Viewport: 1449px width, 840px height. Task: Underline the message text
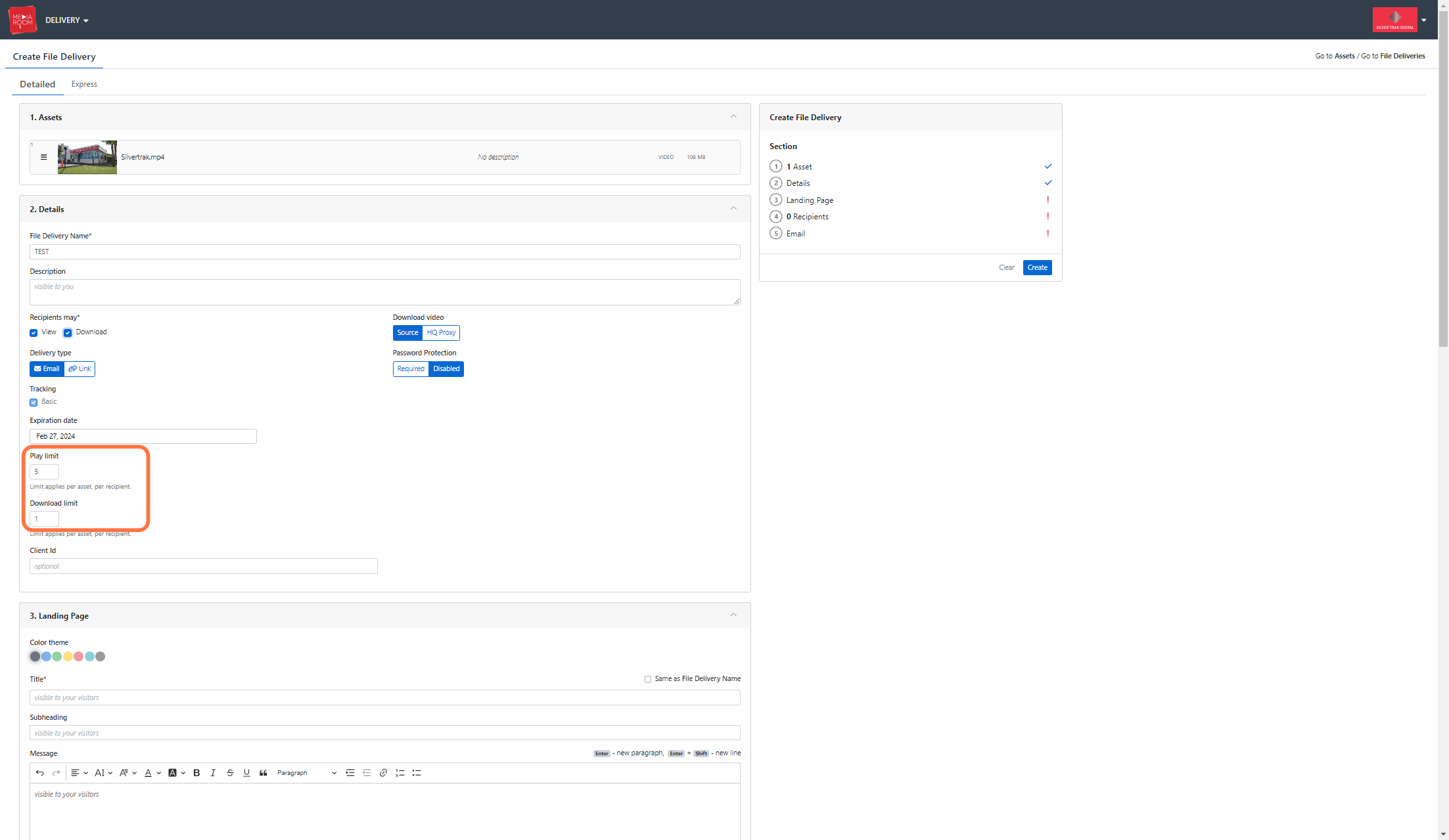pyautogui.click(x=246, y=773)
